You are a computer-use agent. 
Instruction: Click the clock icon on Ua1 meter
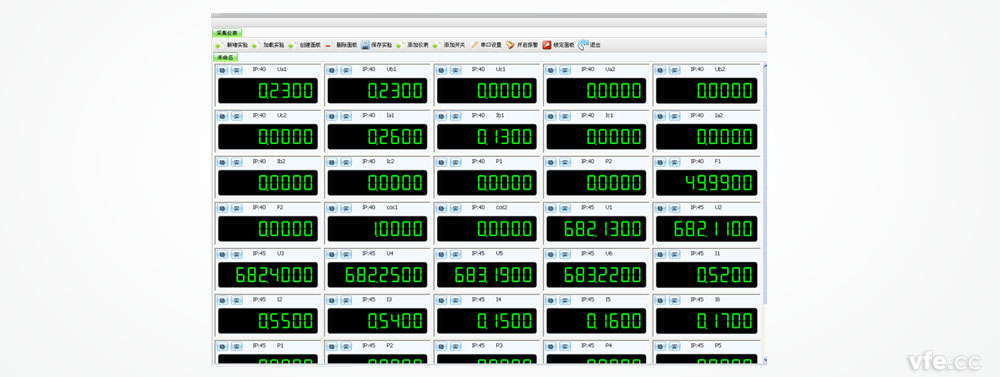click(x=222, y=70)
